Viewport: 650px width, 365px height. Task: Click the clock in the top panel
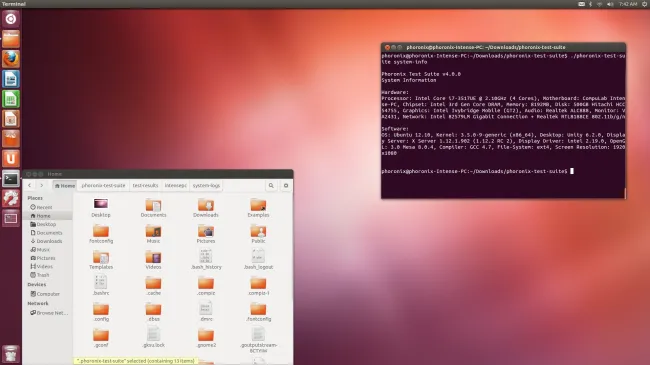pos(628,4)
